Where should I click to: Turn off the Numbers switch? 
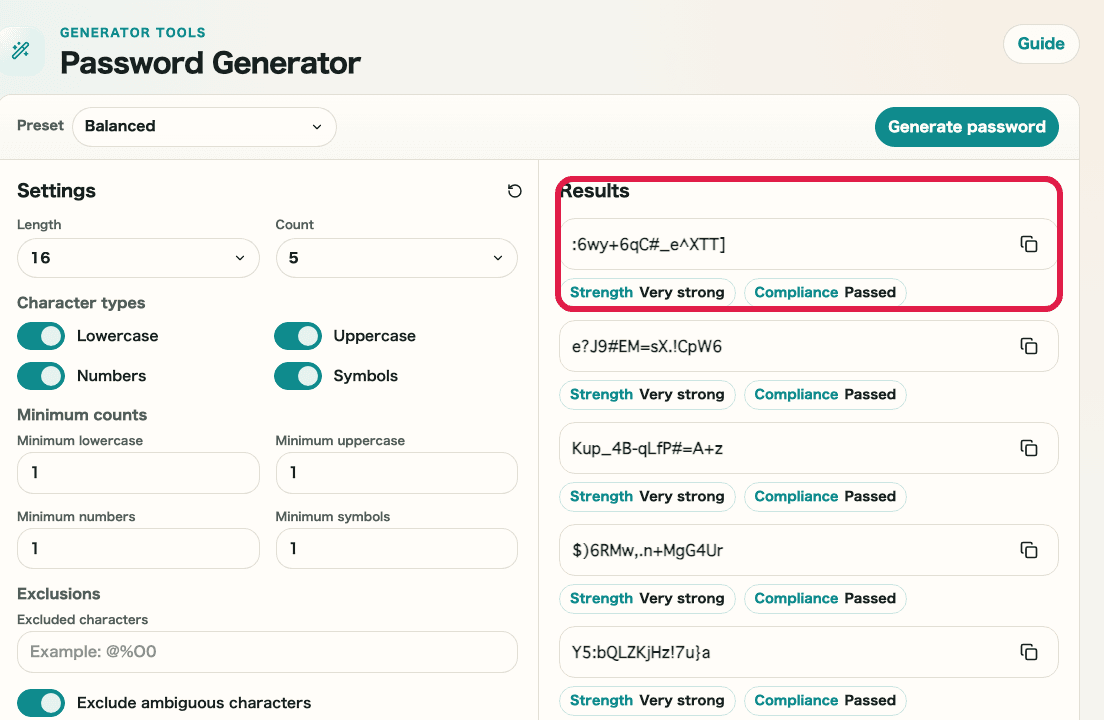[x=41, y=376]
